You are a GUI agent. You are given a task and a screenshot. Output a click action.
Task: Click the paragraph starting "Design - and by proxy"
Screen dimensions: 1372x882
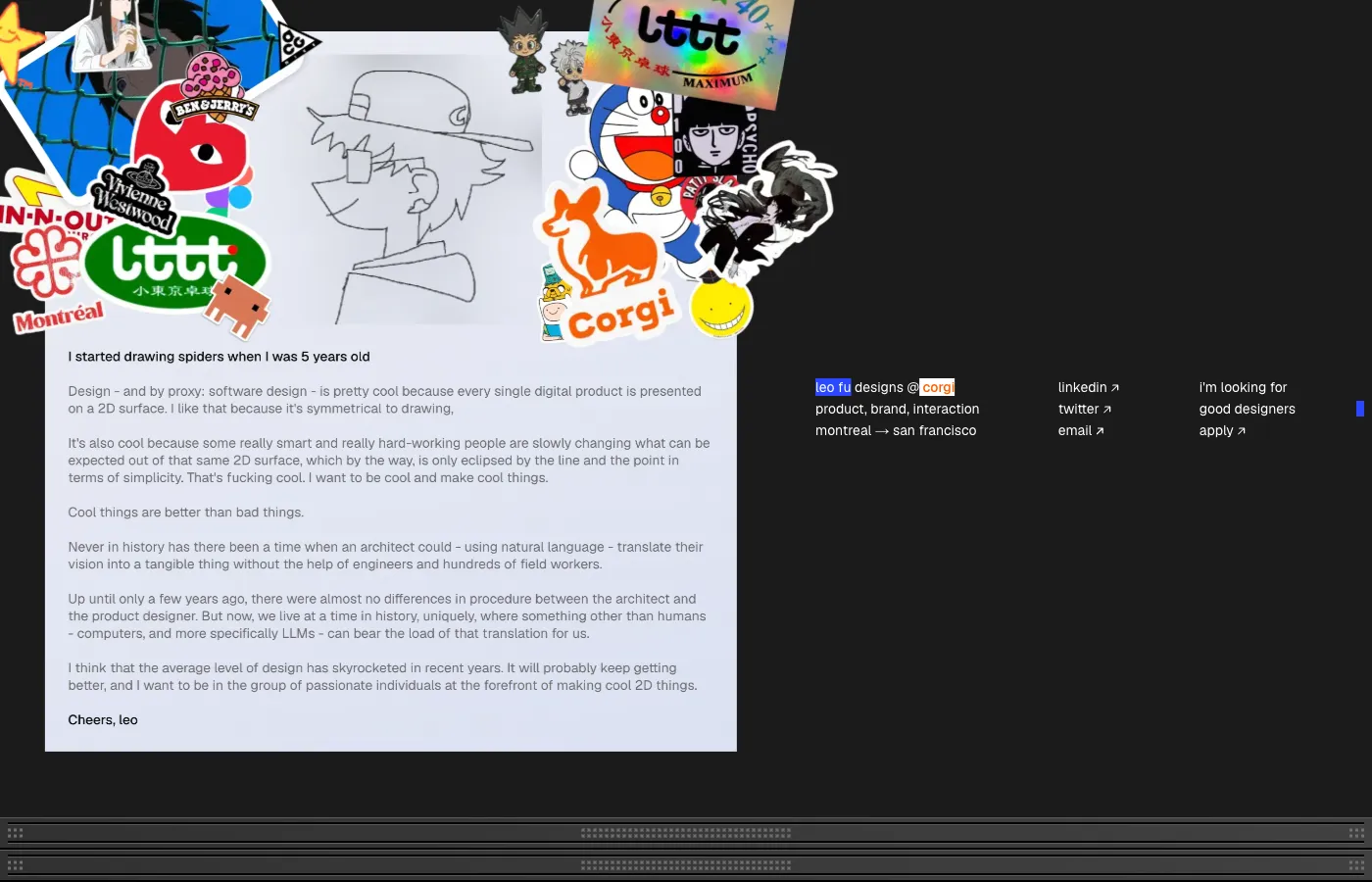(x=384, y=400)
